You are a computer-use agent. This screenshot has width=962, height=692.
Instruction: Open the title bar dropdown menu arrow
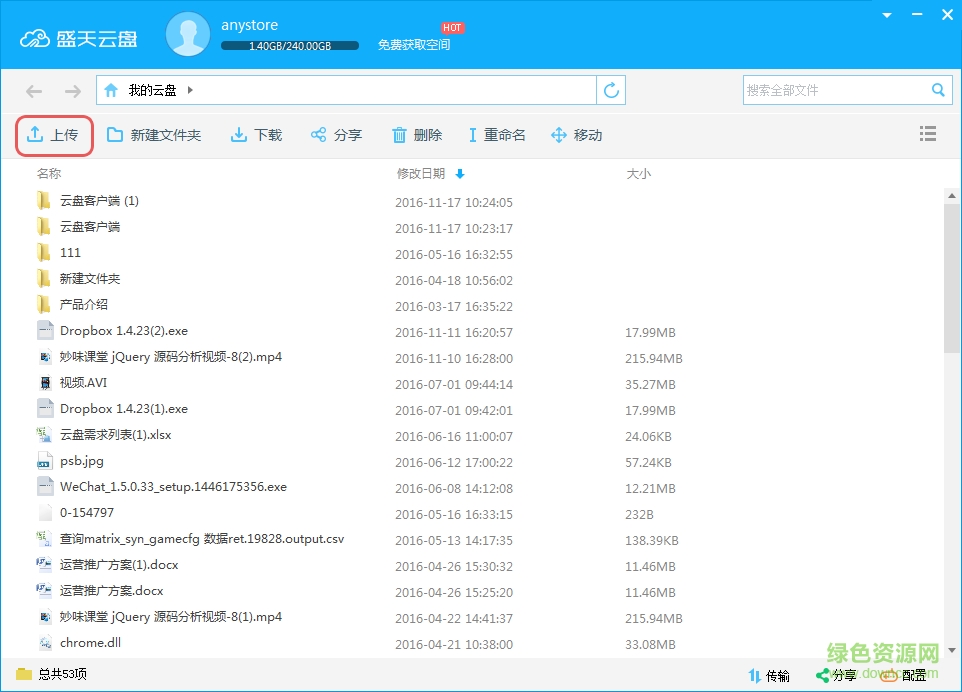(886, 15)
